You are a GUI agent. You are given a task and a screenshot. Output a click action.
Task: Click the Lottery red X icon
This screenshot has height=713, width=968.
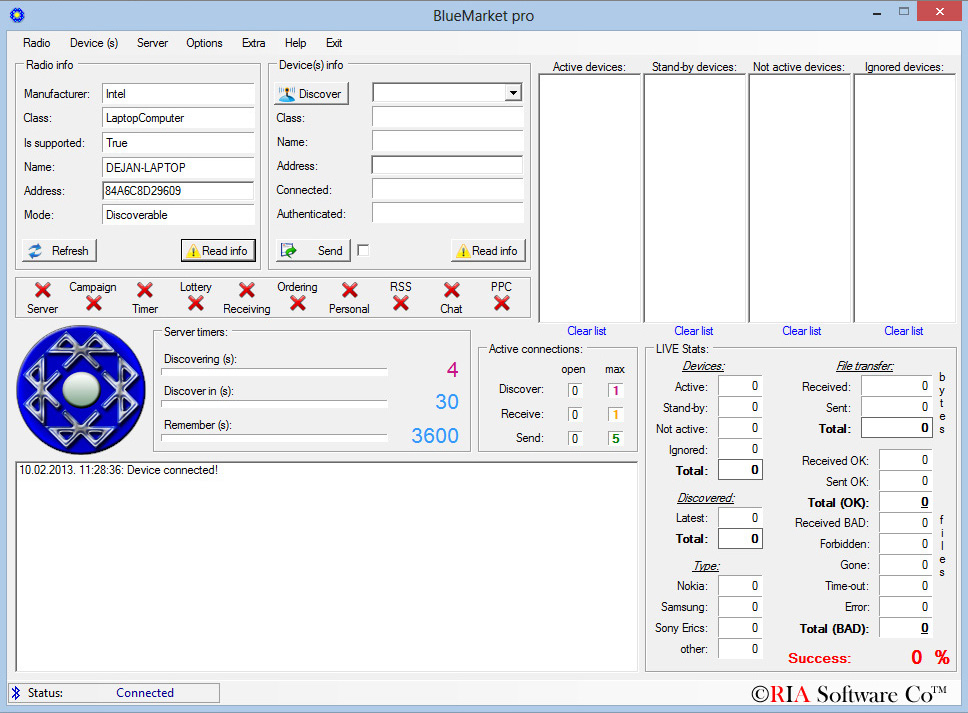tap(195, 302)
